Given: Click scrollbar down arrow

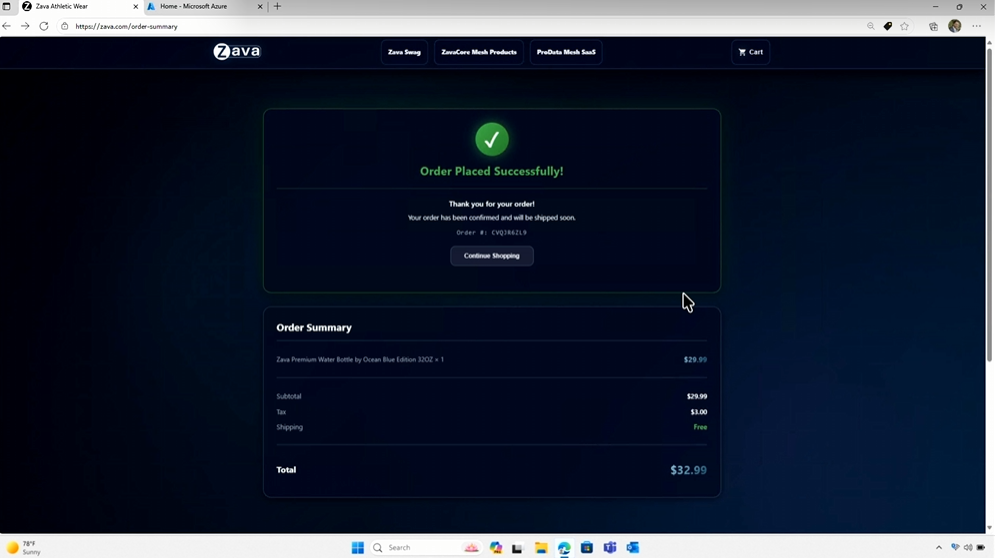Looking at the screenshot, I should 989,528.
